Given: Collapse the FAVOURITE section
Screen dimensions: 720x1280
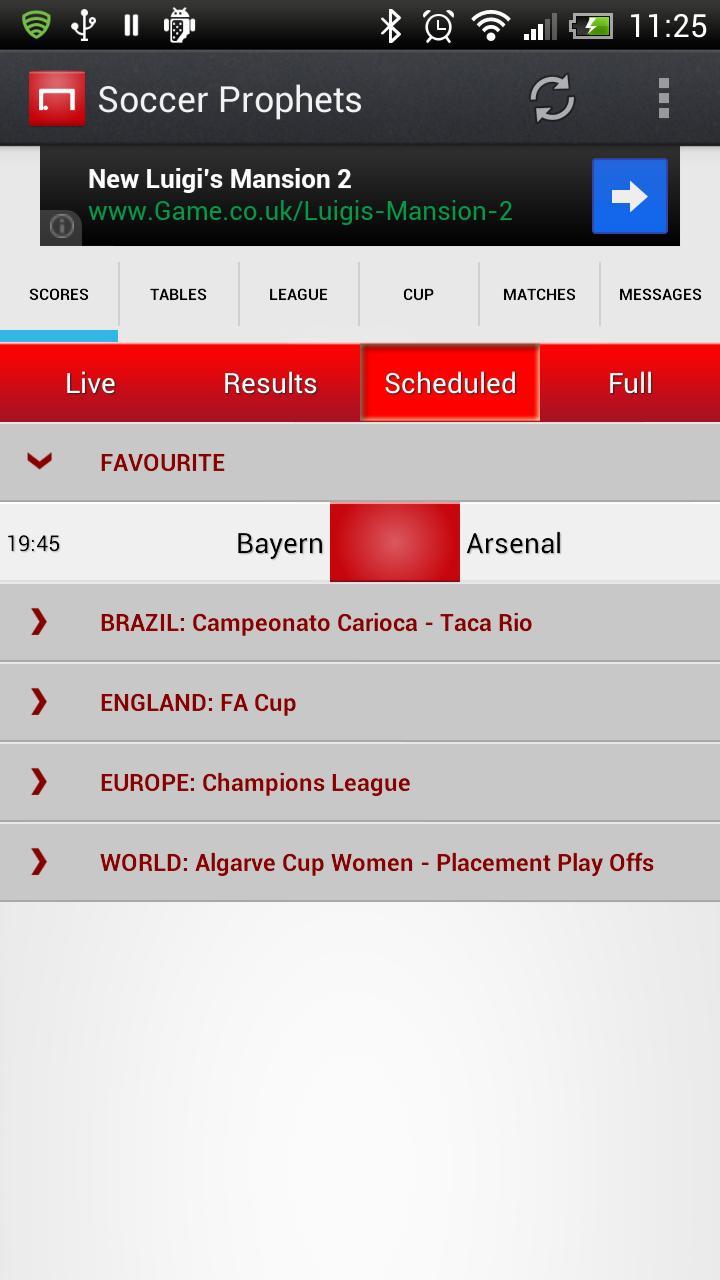Looking at the screenshot, I should click(x=40, y=461).
